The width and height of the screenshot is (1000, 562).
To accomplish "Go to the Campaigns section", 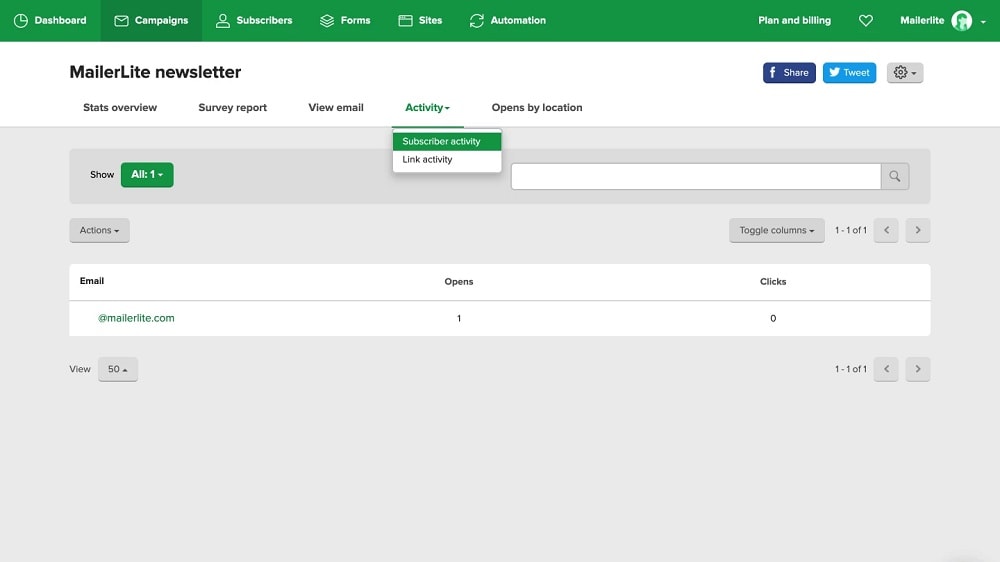I will click(151, 20).
